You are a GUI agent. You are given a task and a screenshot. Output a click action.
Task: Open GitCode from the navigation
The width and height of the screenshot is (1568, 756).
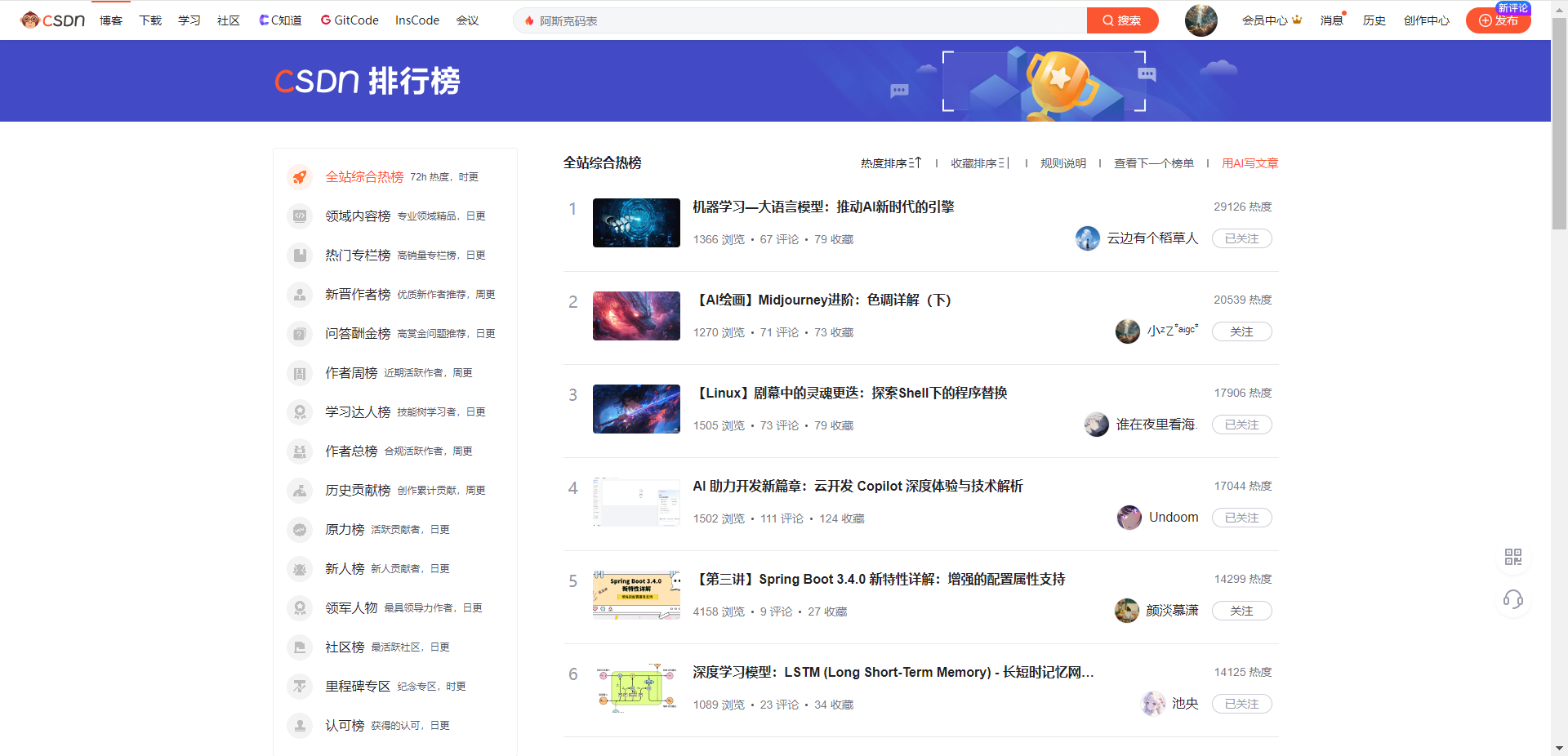coord(350,20)
